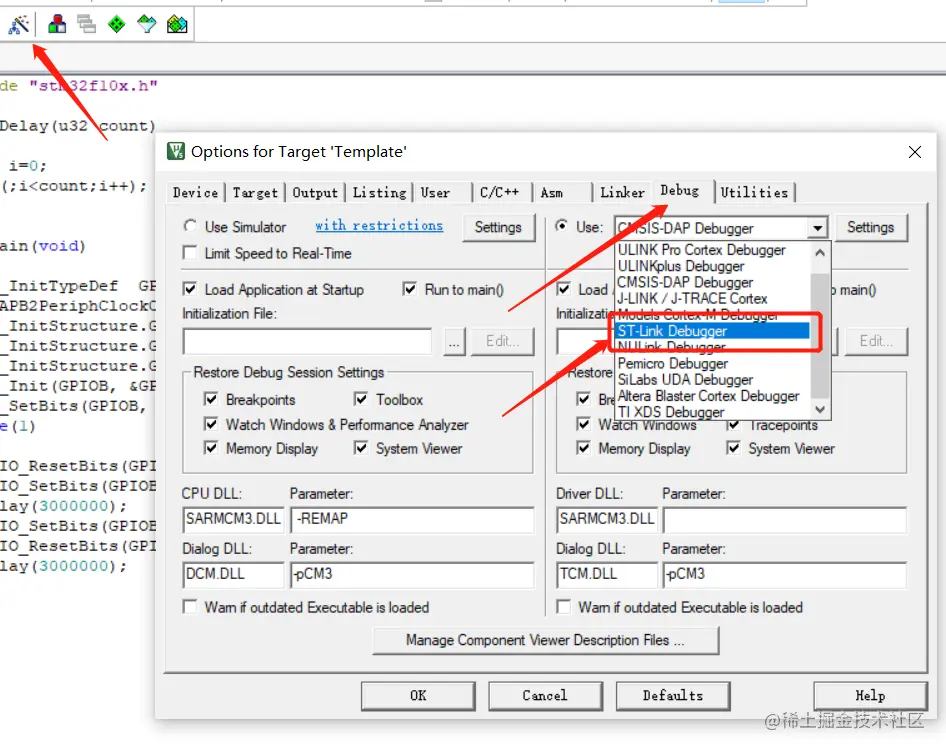
Task: Follow the 'with restrictions' link
Action: pos(379,226)
